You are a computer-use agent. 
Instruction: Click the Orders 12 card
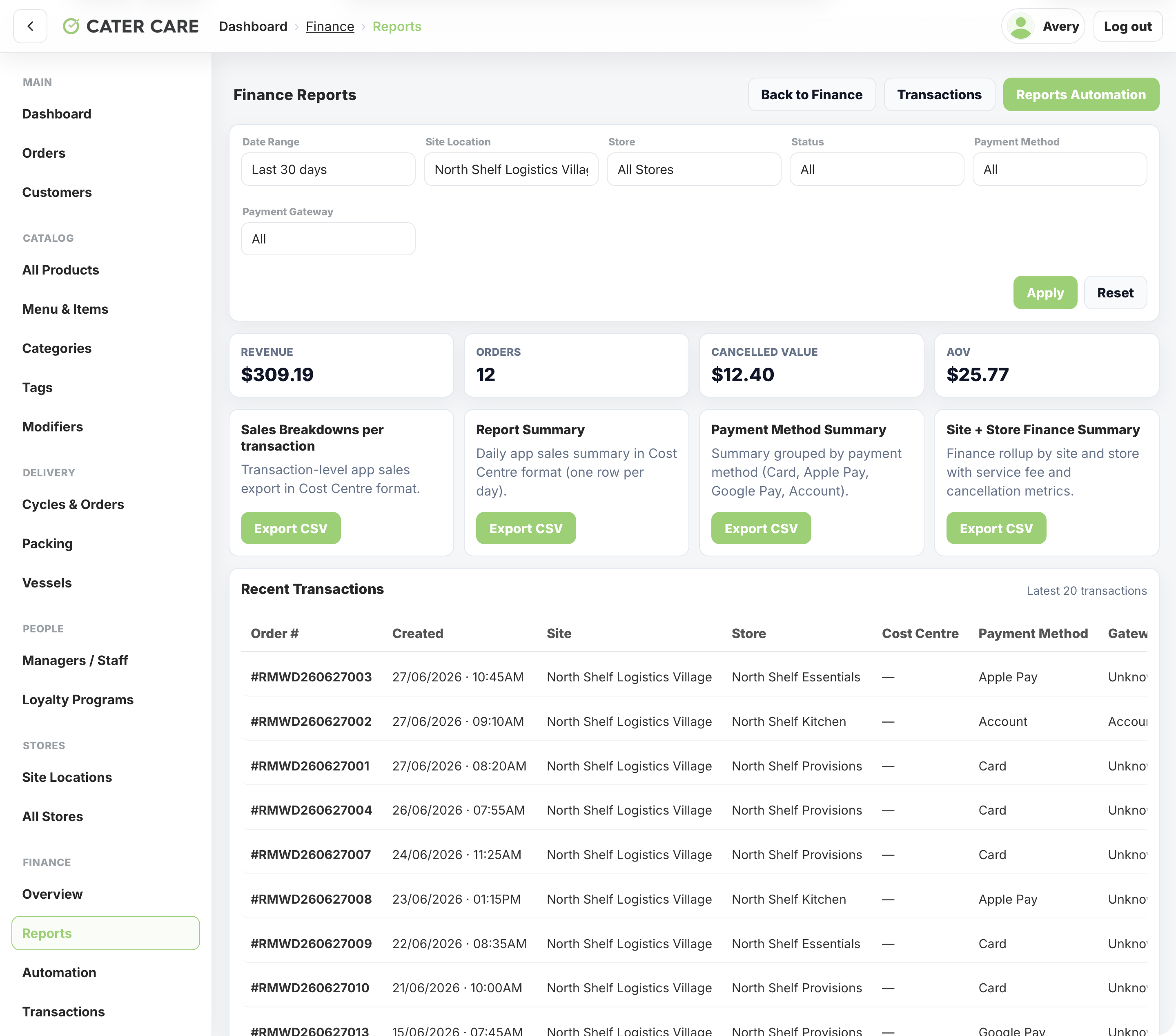click(x=576, y=365)
